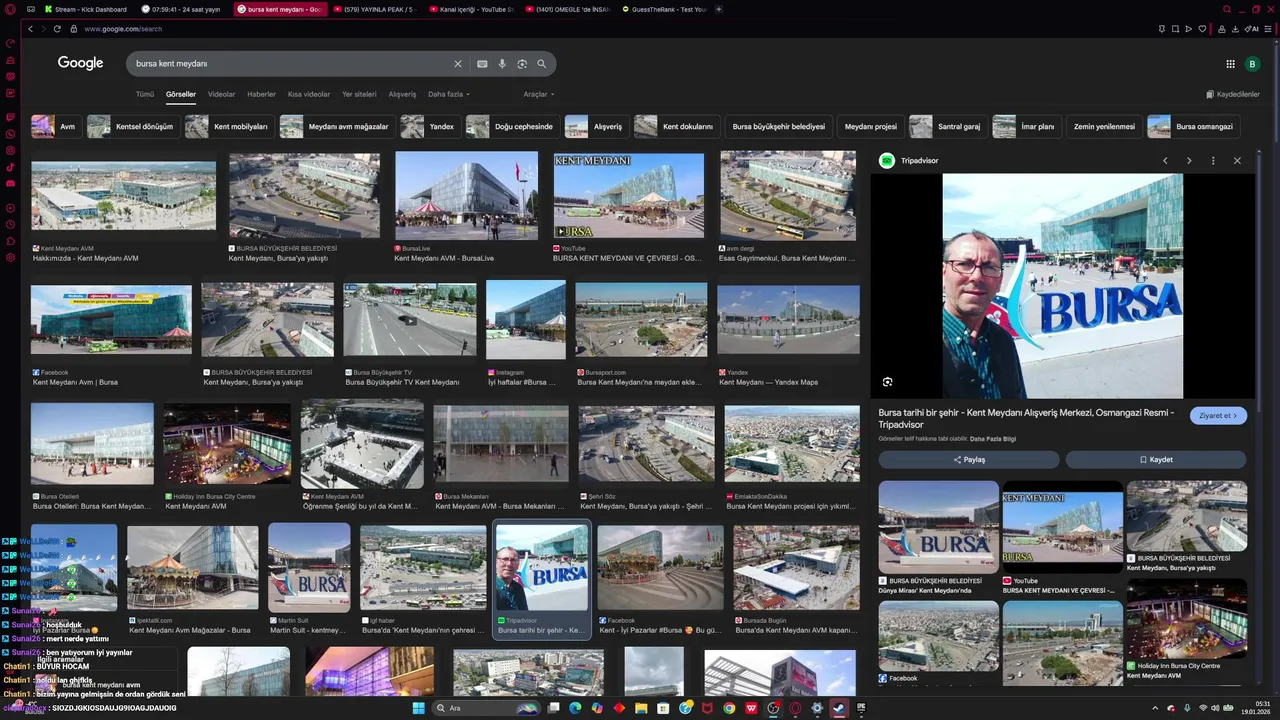
Task: Go to Google home via logo
Action: pos(80,63)
